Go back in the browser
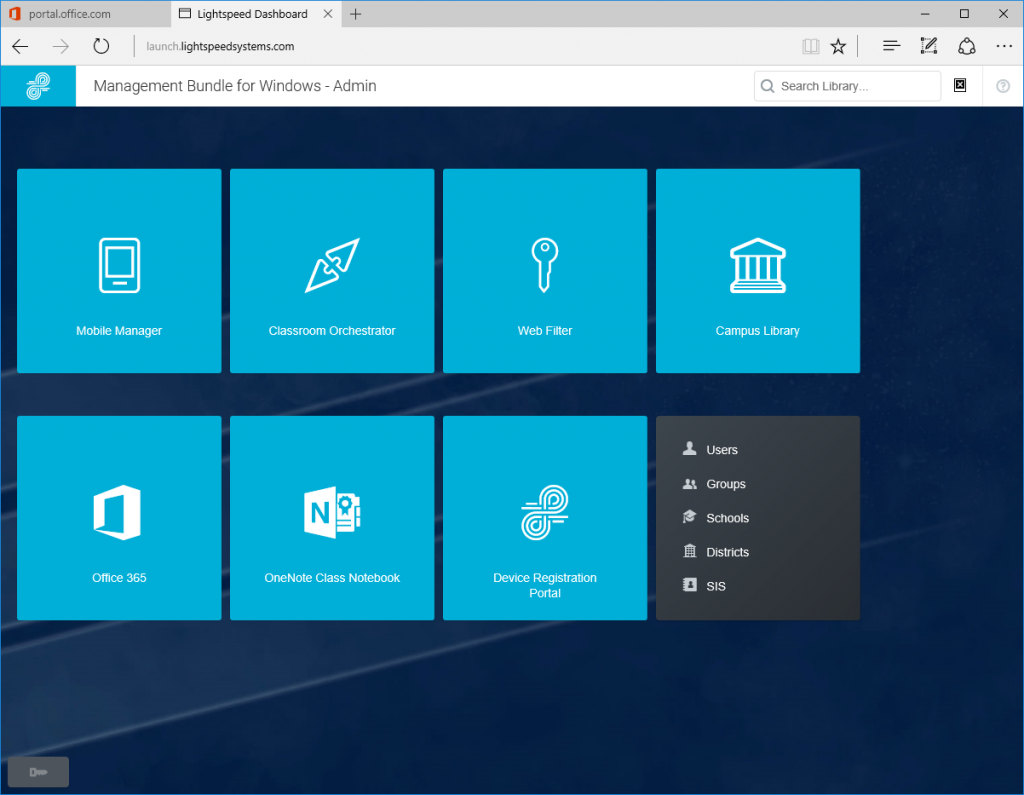The height and width of the screenshot is (795, 1024). (20, 46)
